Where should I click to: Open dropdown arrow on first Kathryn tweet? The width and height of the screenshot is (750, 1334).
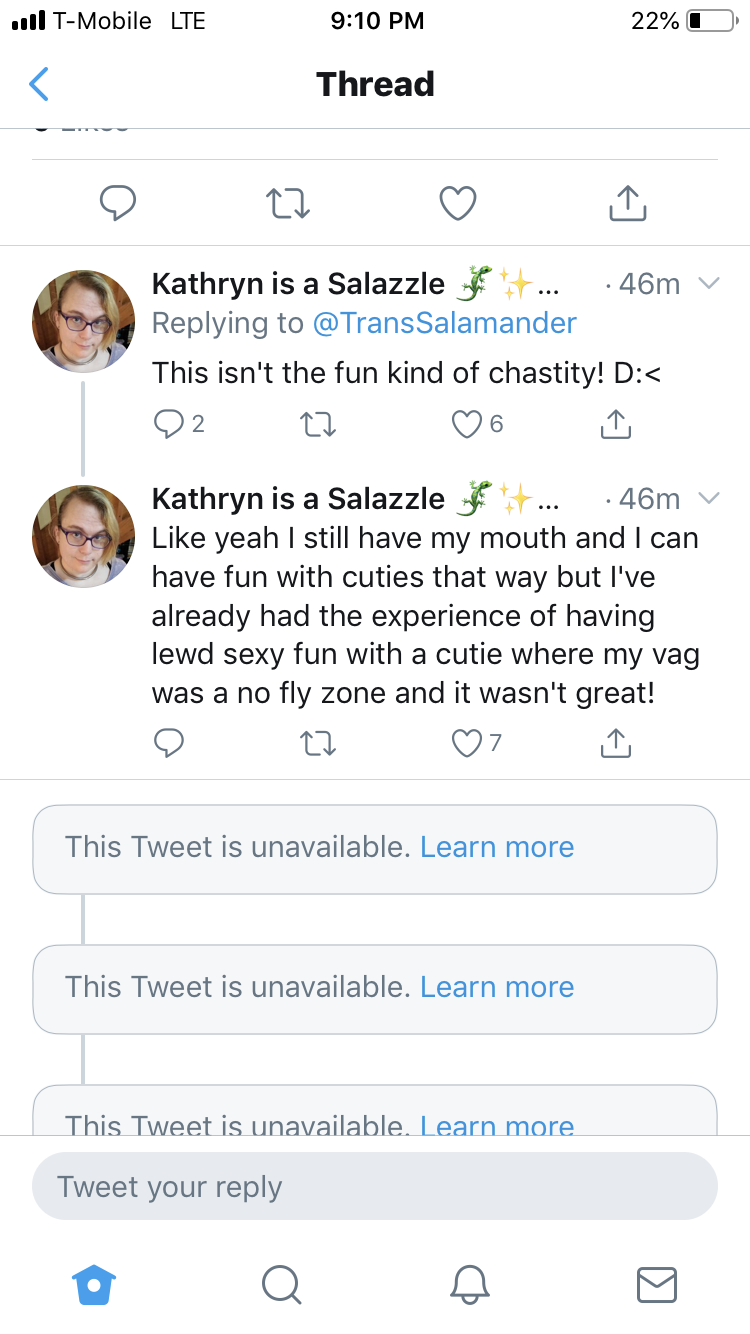708,284
